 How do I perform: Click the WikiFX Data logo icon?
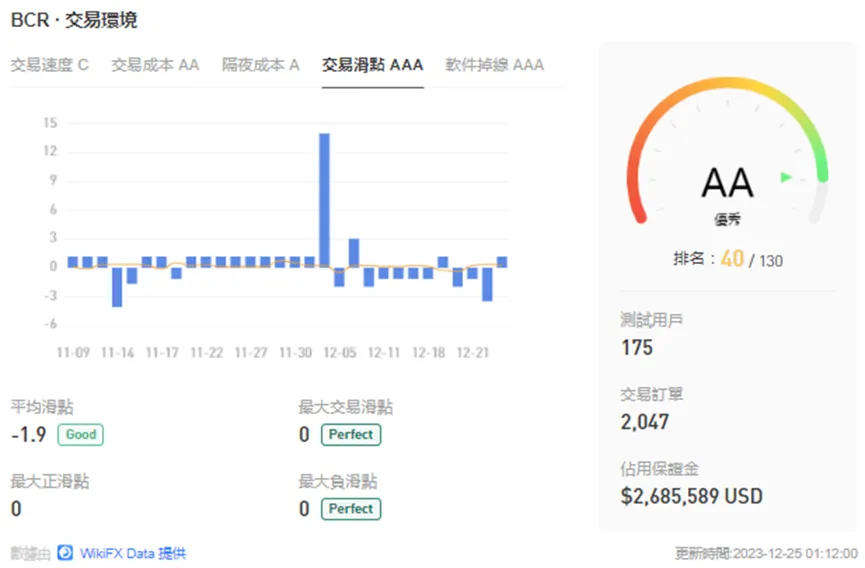(65, 553)
